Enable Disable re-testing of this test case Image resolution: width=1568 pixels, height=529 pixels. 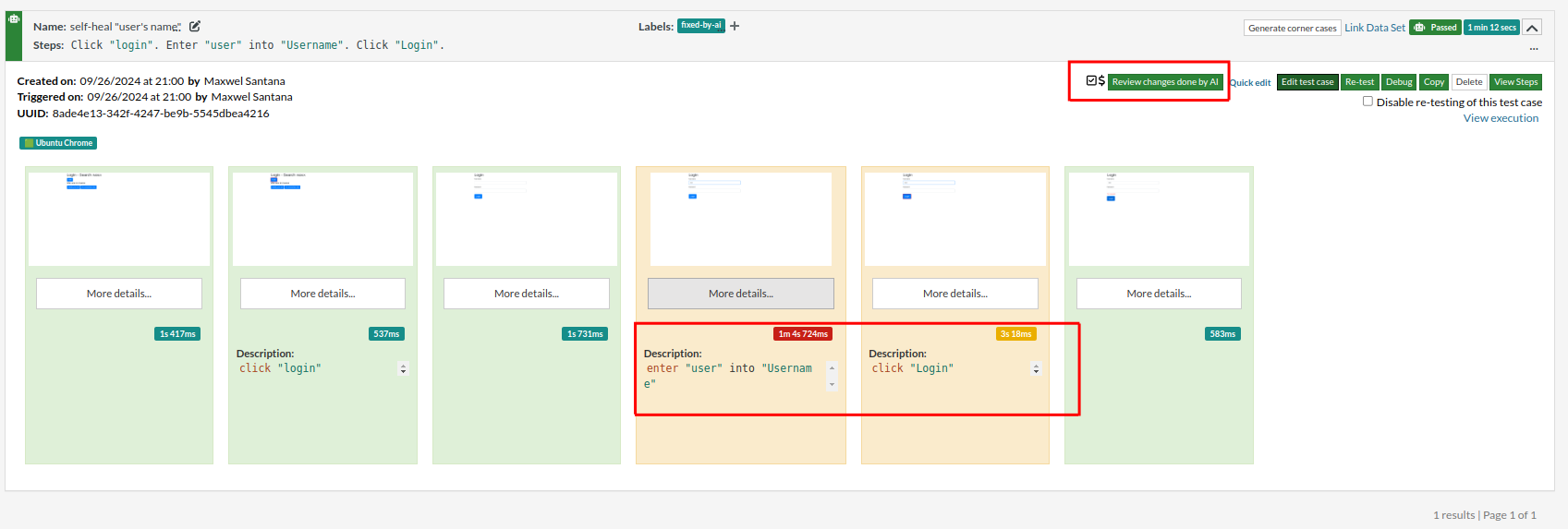click(x=1367, y=102)
